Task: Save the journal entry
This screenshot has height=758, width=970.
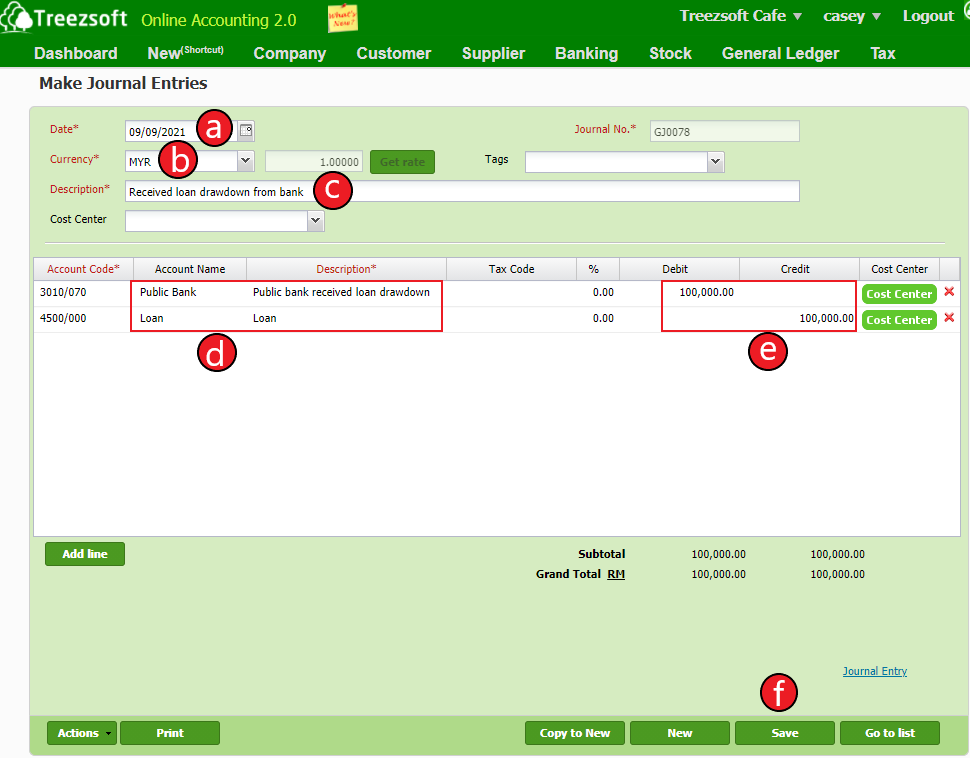Action: (x=784, y=733)
